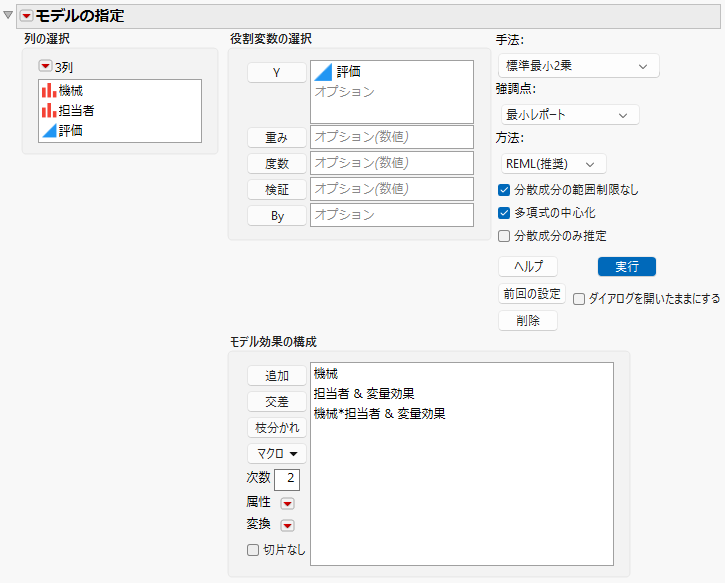
Task: Select 評価 in the Y role box
Action: (x=348, y=72)
